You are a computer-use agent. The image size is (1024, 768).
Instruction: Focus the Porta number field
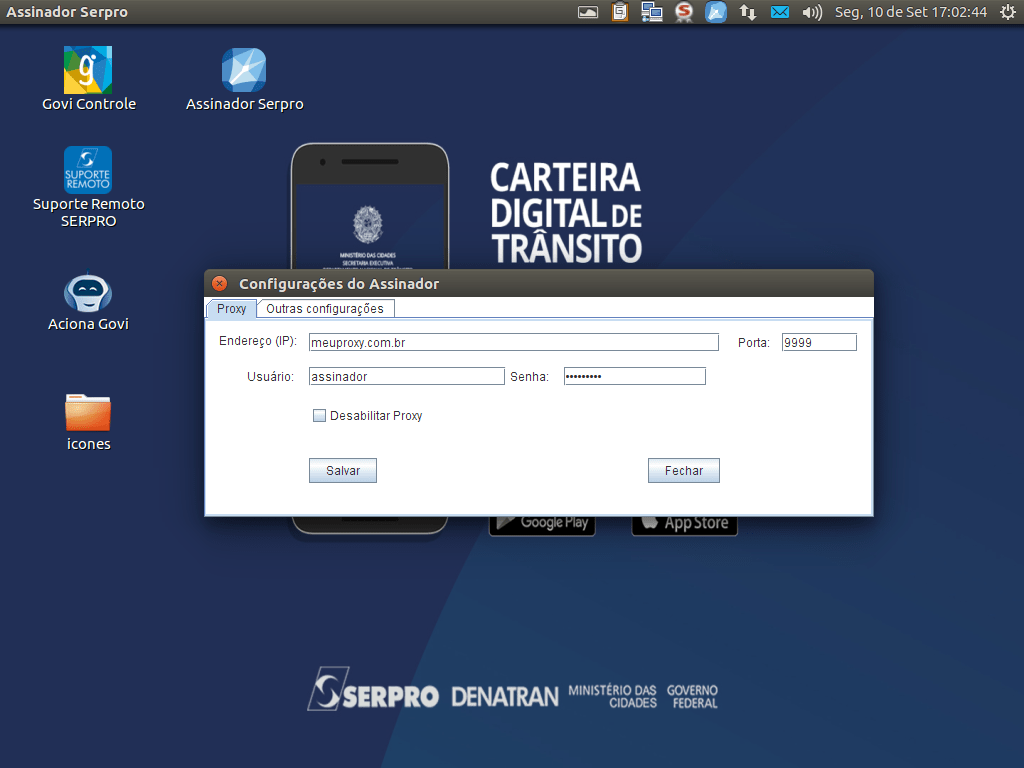tap(819, 342)
